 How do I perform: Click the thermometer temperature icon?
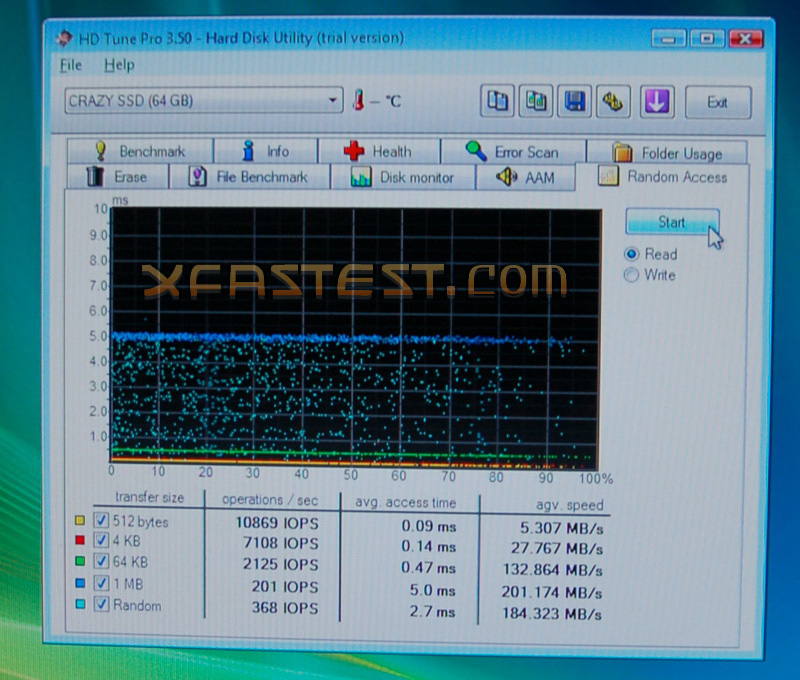coord(359,100)
